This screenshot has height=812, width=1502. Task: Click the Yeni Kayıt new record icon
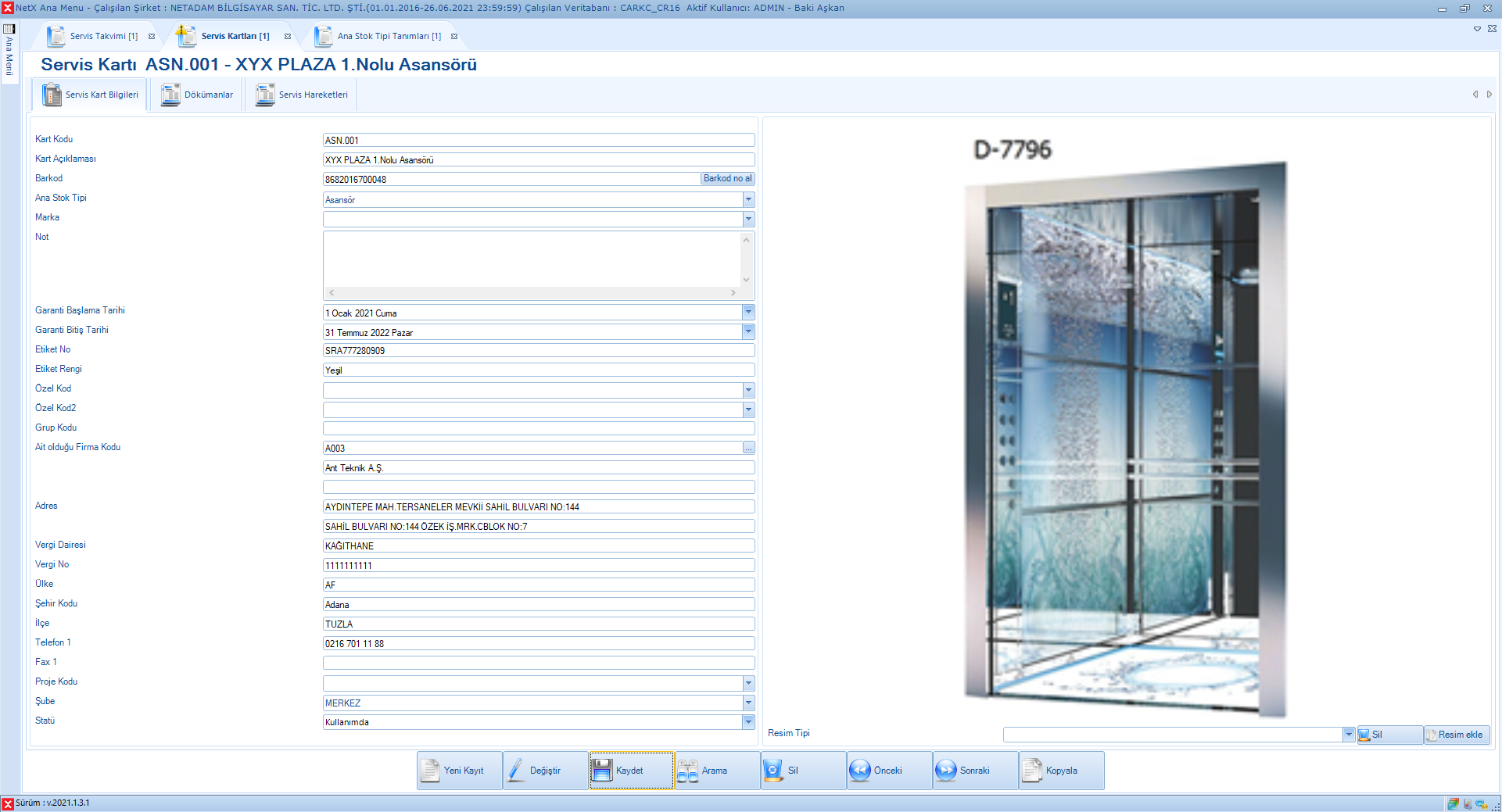(430, 771)
